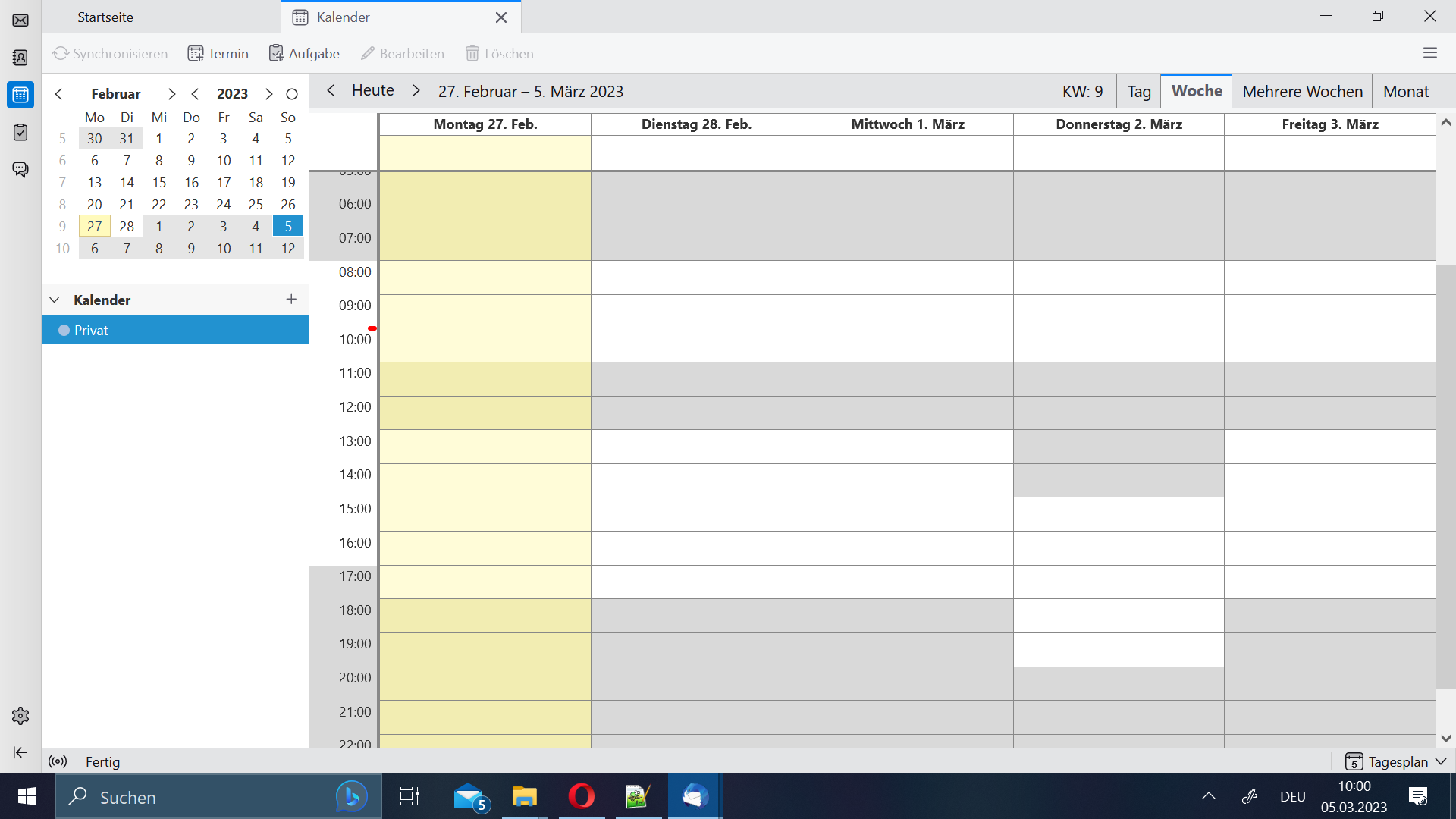Toggle offline status icon in status bar
The image size is (1456, 819).
point(58,761)
